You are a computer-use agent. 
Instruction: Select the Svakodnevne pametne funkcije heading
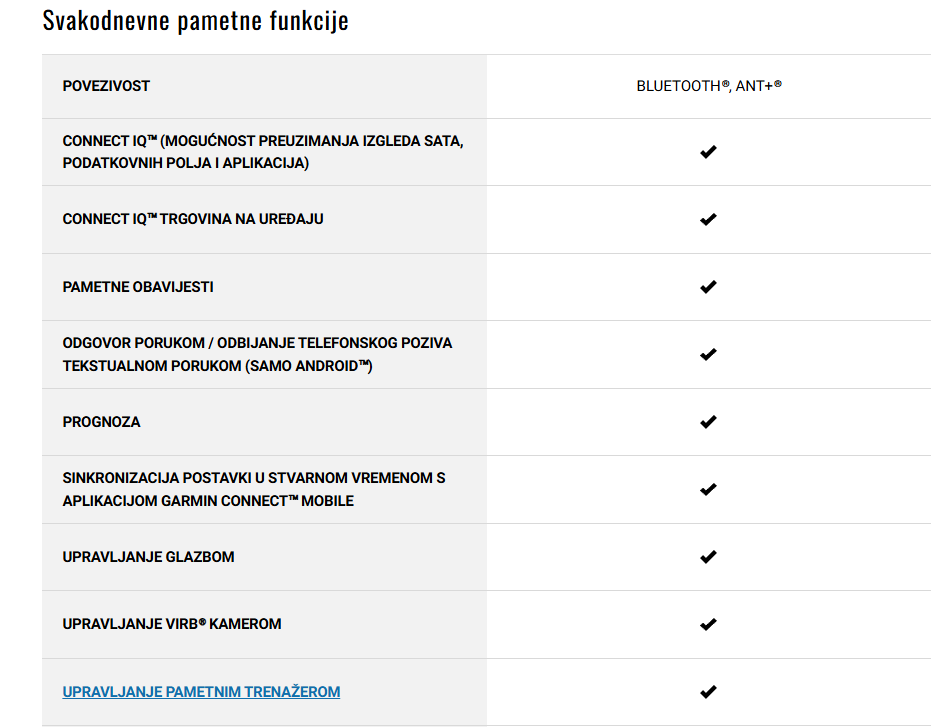(195, 20)
